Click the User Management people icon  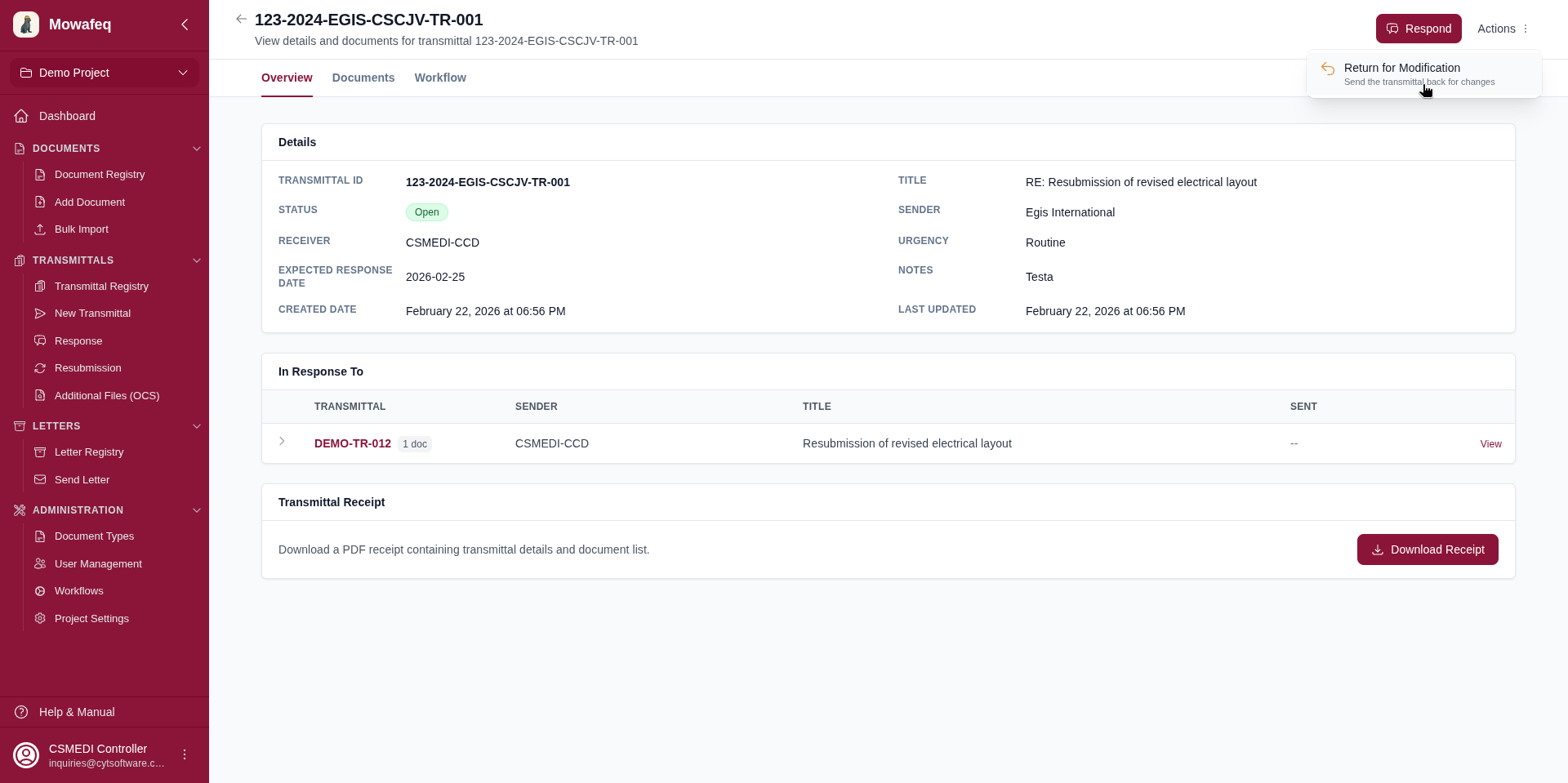click(40, 563)
